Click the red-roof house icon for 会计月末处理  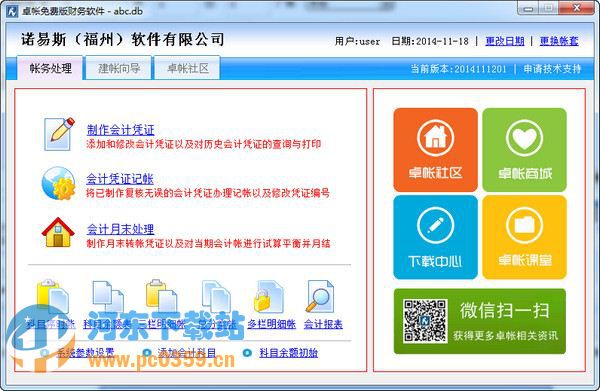(58, 232)
